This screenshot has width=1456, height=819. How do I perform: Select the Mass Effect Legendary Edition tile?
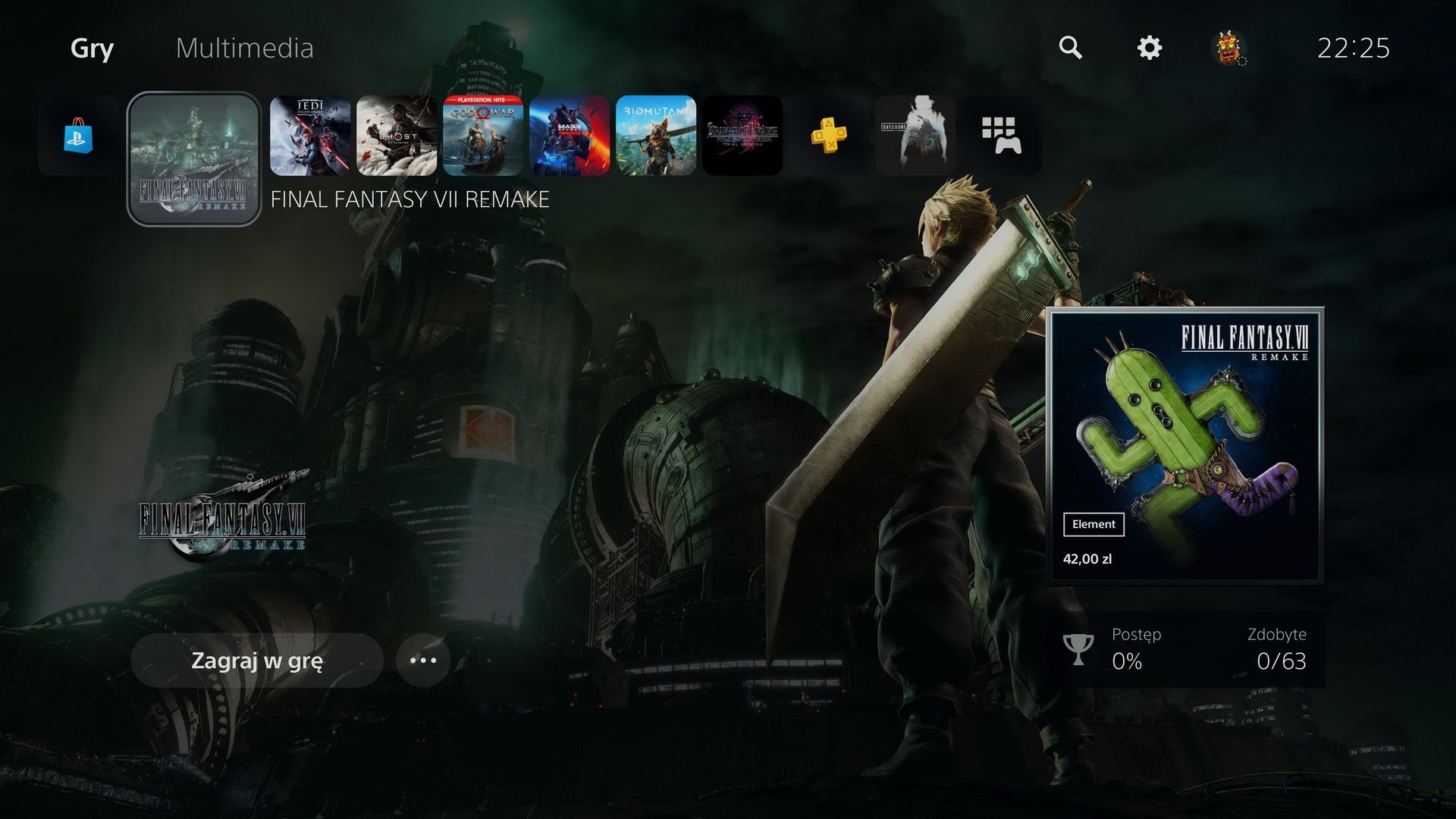pos(570,136)
